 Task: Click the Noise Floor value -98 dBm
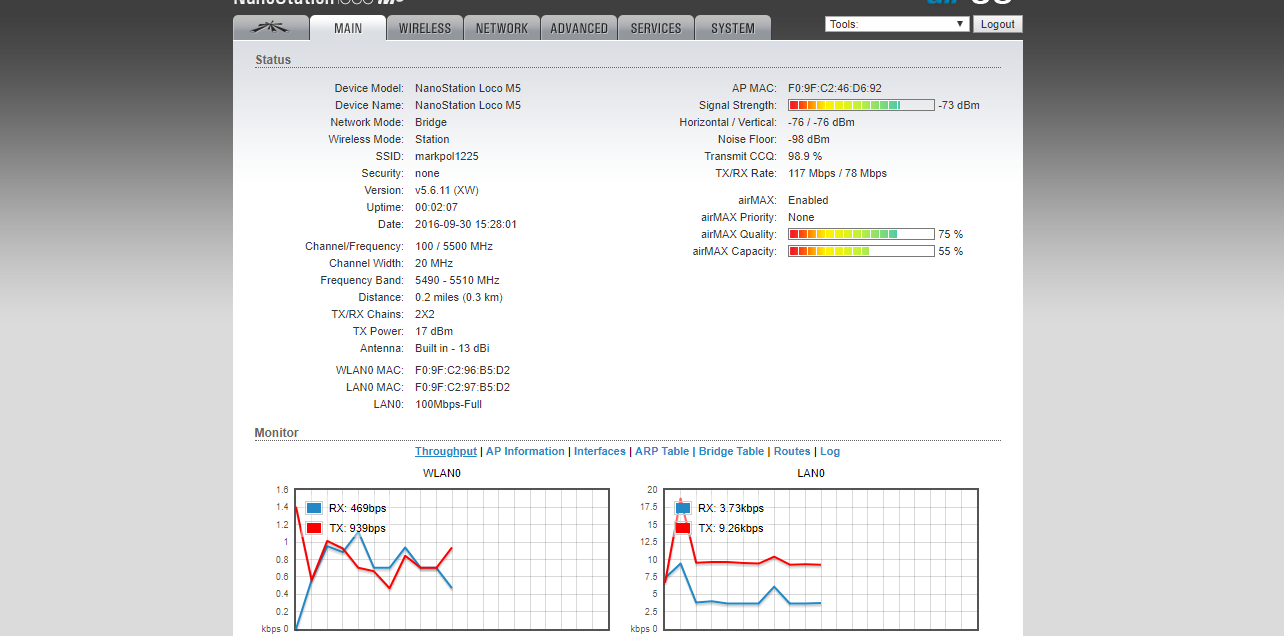click(x=809, y=139)
